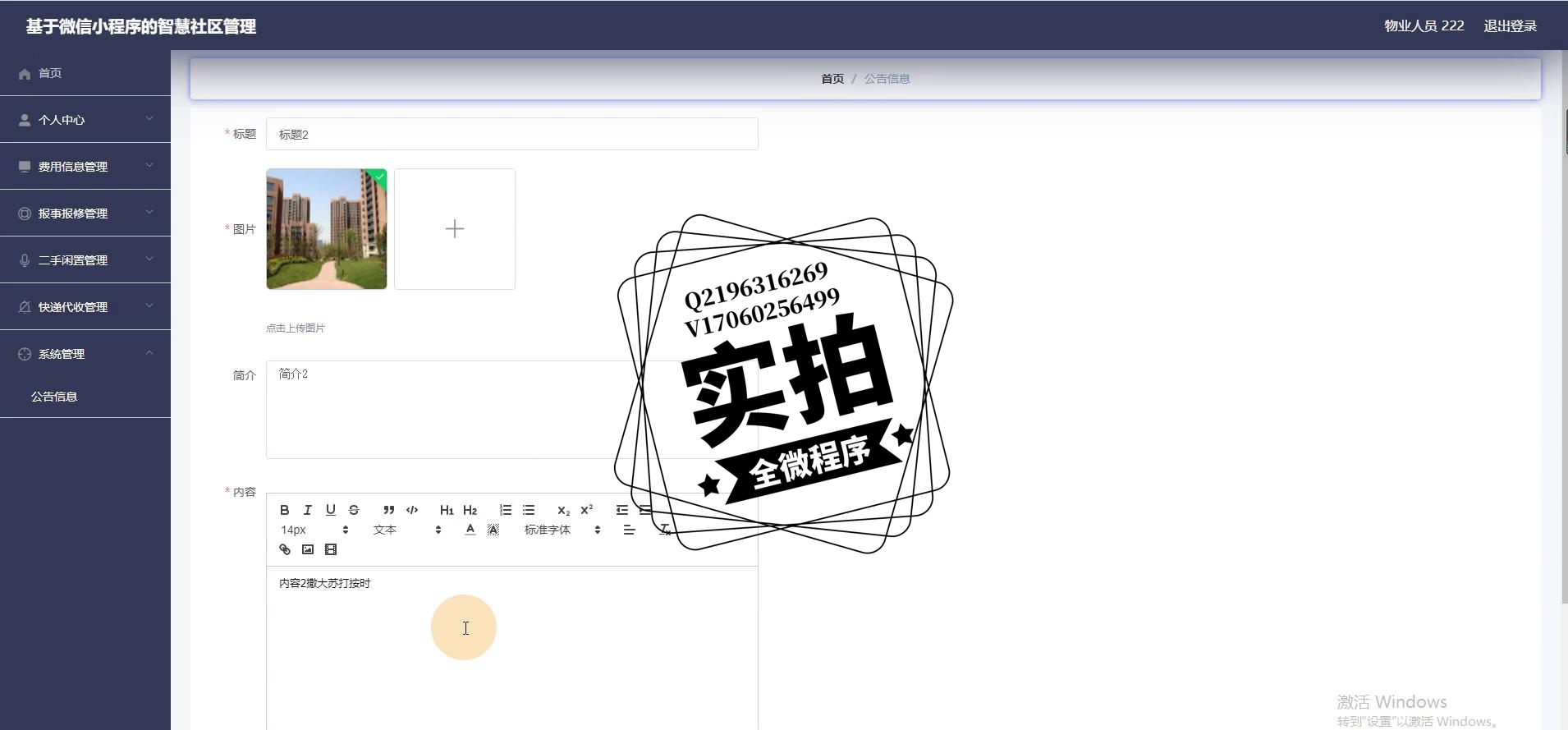Collapse the 系统管理 menu chevron

149,353
